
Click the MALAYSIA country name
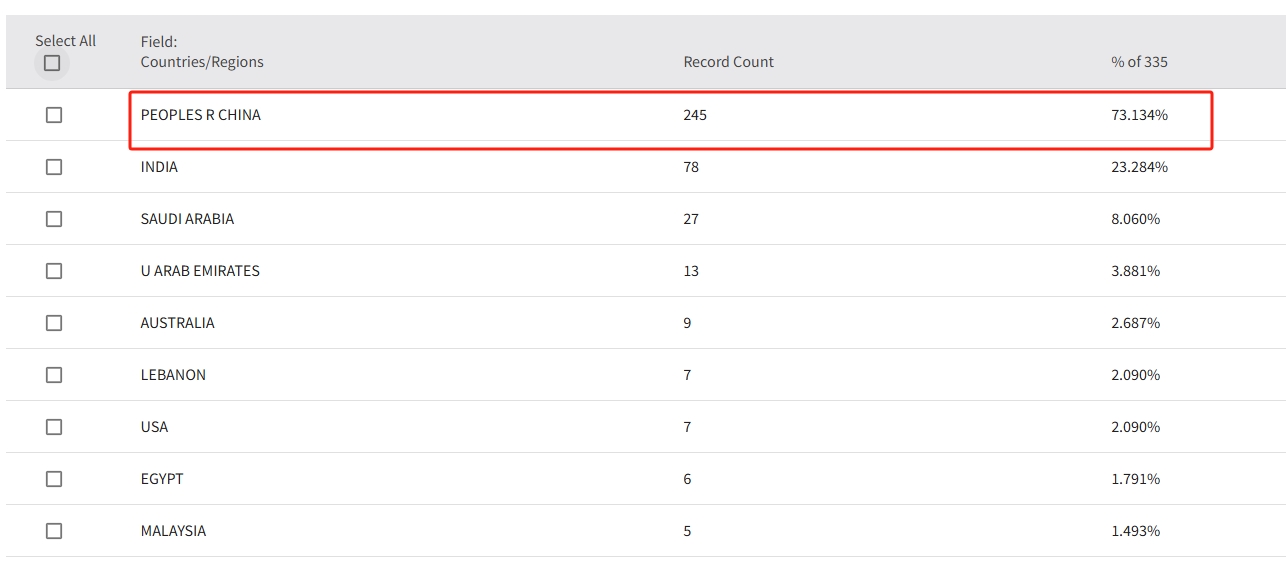click(x=173, y=531)
